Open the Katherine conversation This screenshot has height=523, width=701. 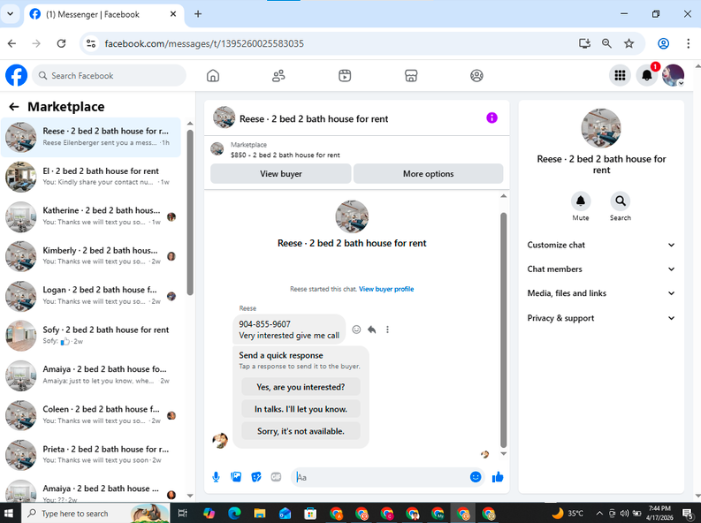91,216
